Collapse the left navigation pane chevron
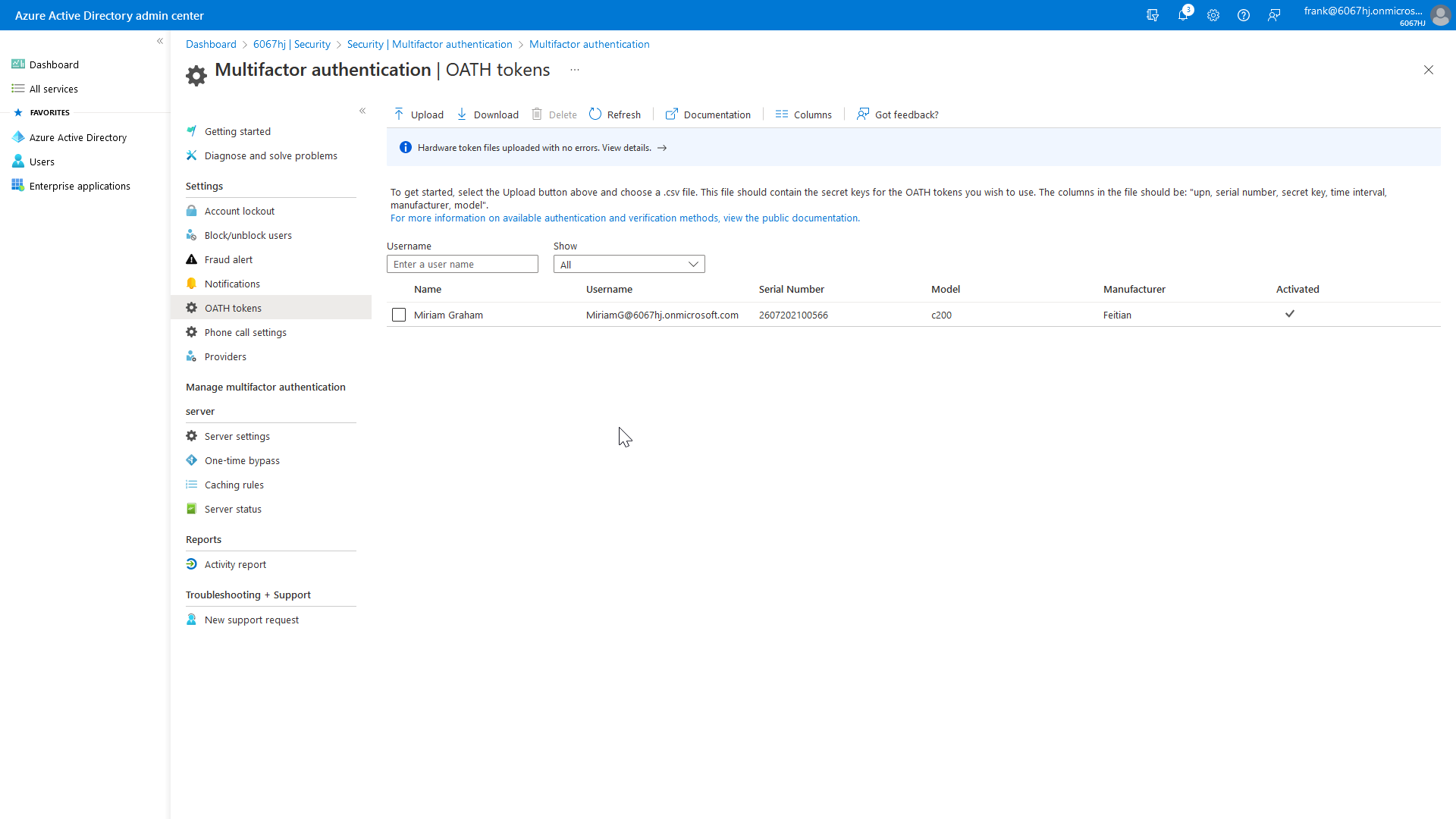The width and height of the screenshot is (1456, 819). click(160, 41)
